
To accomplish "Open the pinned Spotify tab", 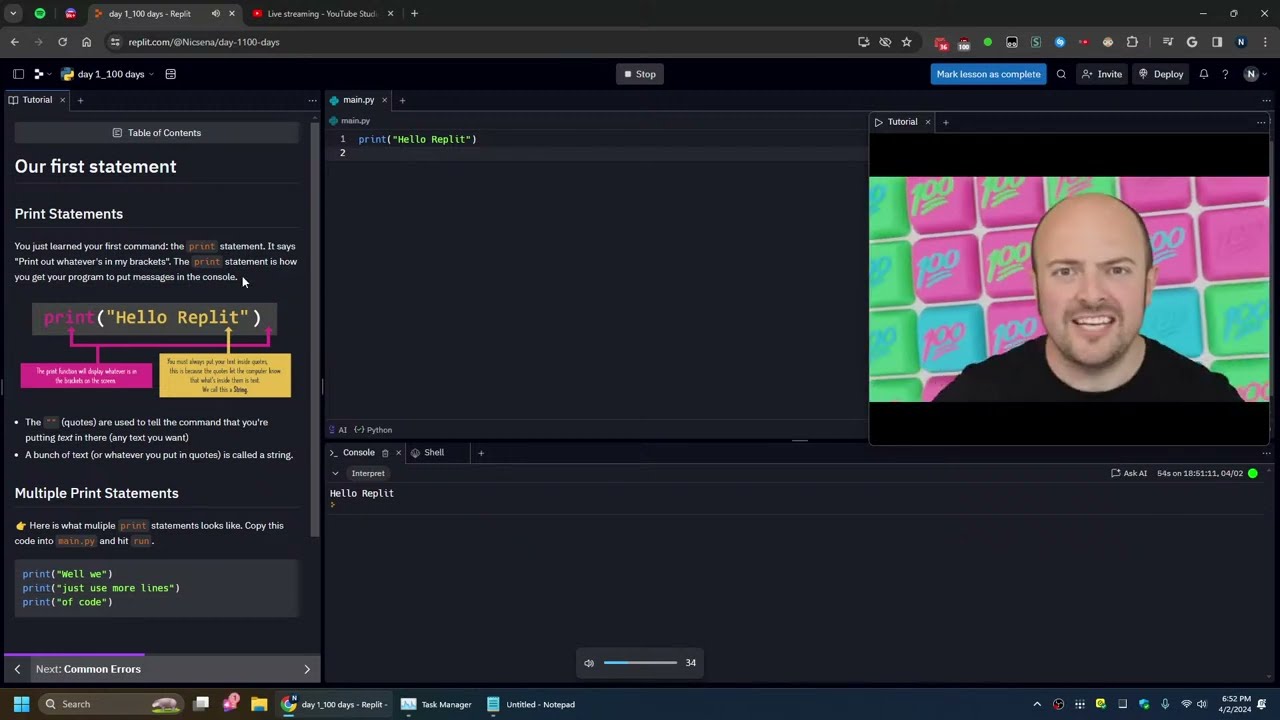I will pyautogui.click(x=40, y=14).
